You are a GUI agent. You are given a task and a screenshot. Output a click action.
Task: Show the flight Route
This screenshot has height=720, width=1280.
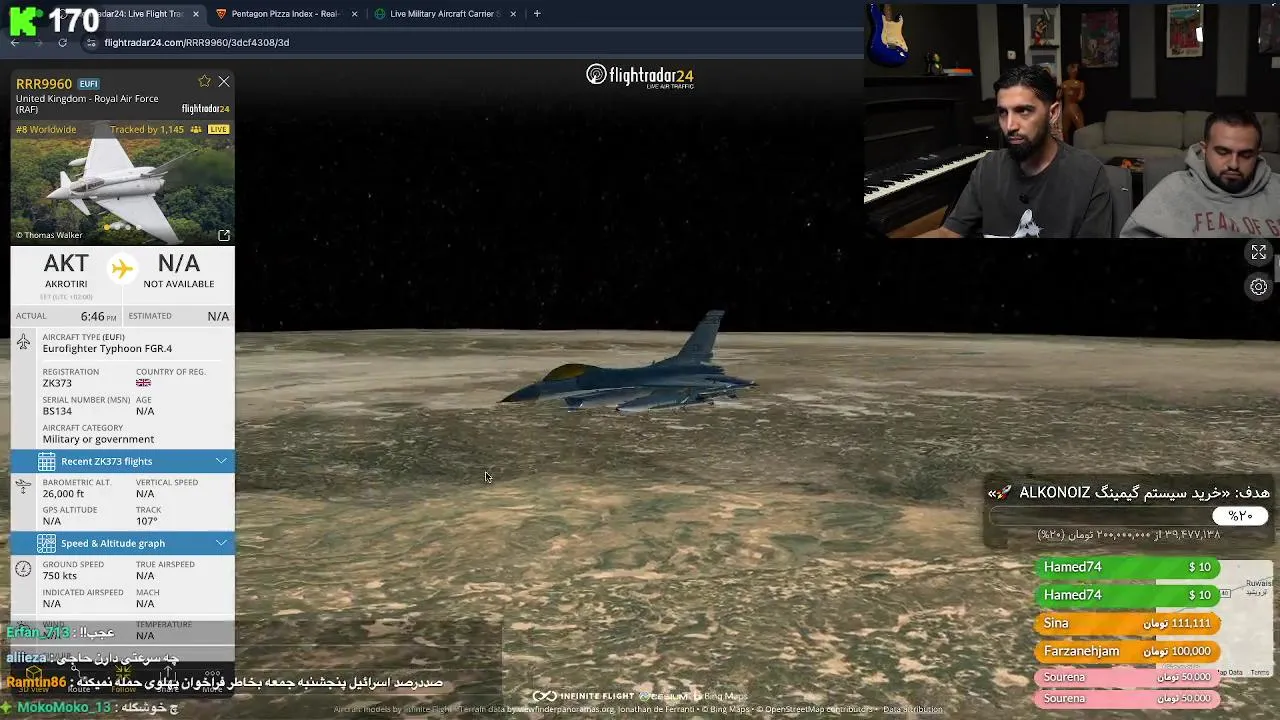[x=78, y=680]
